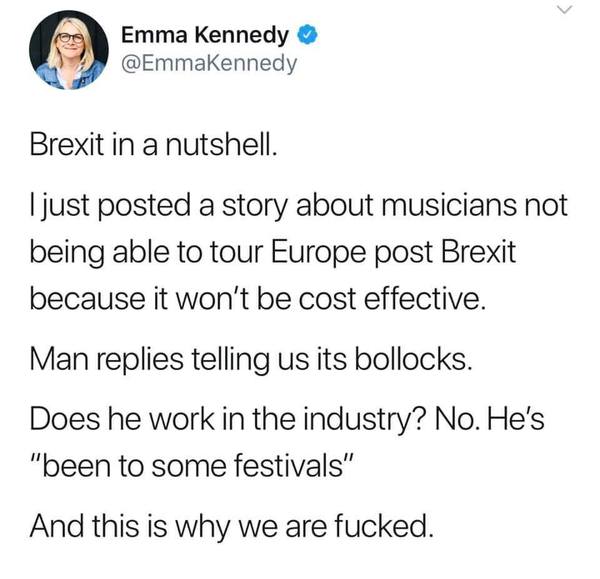Screen dimensions: 600x579
Task: Open the tweet options chevron
Action: tap(565, 12)
